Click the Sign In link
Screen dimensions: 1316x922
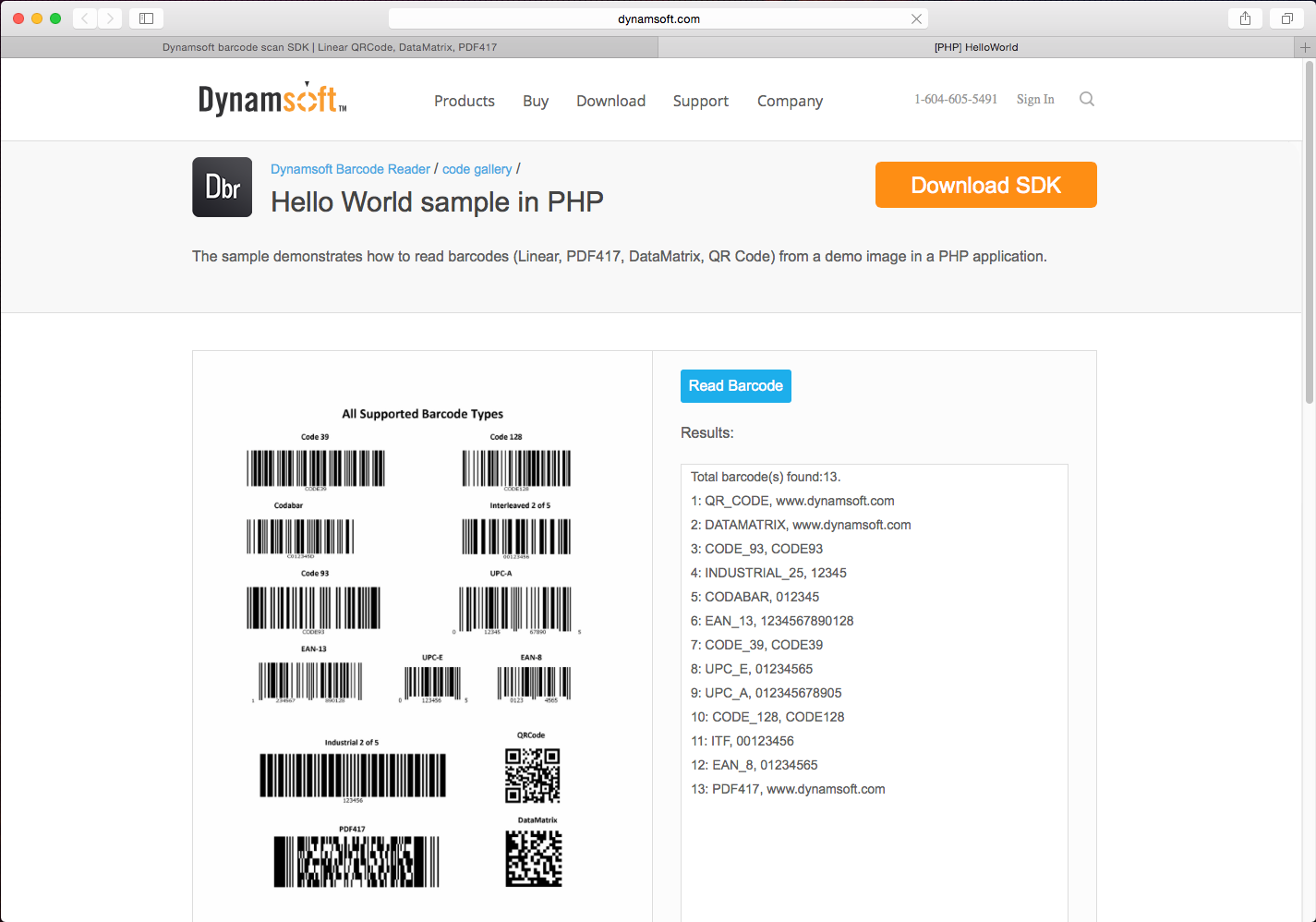coord(1034,99)
